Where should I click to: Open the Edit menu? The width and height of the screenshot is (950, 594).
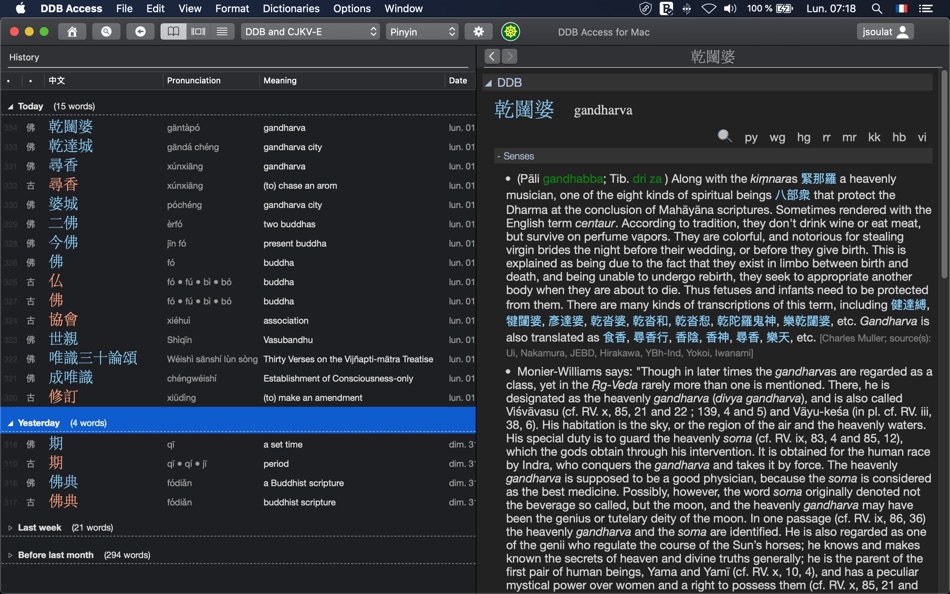coord(155,8)
